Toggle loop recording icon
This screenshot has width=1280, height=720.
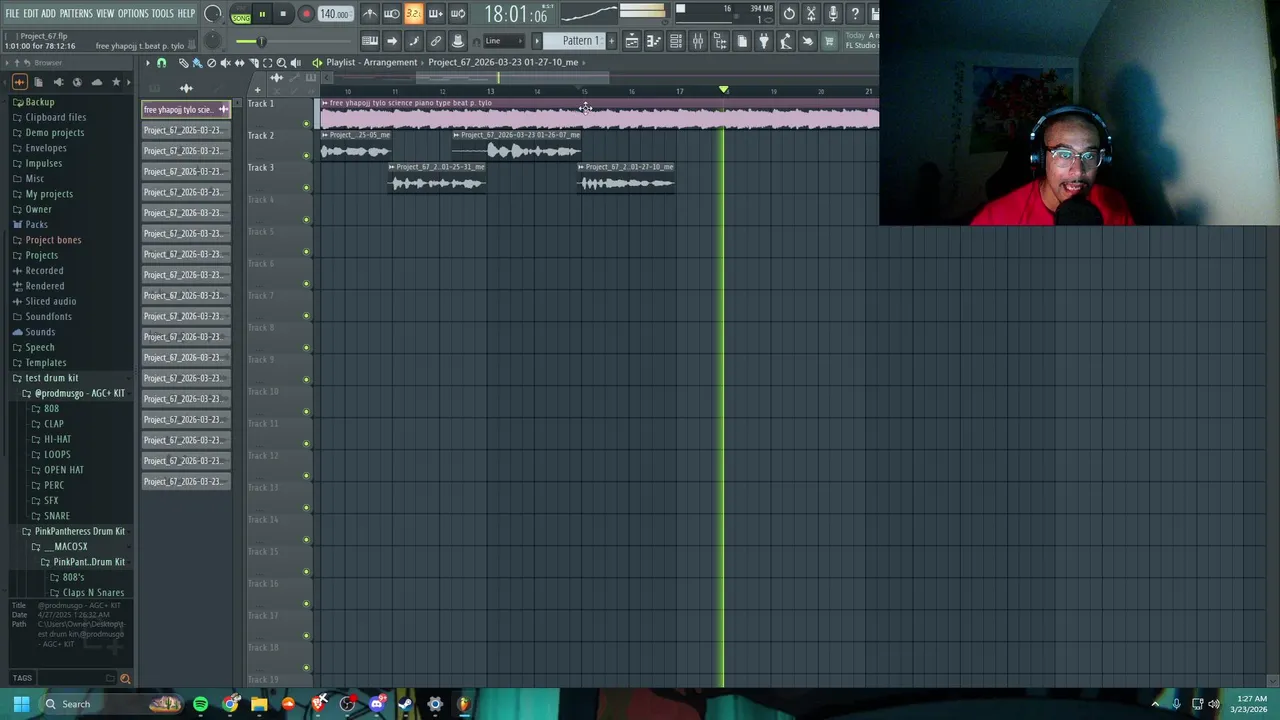point(457,14)
